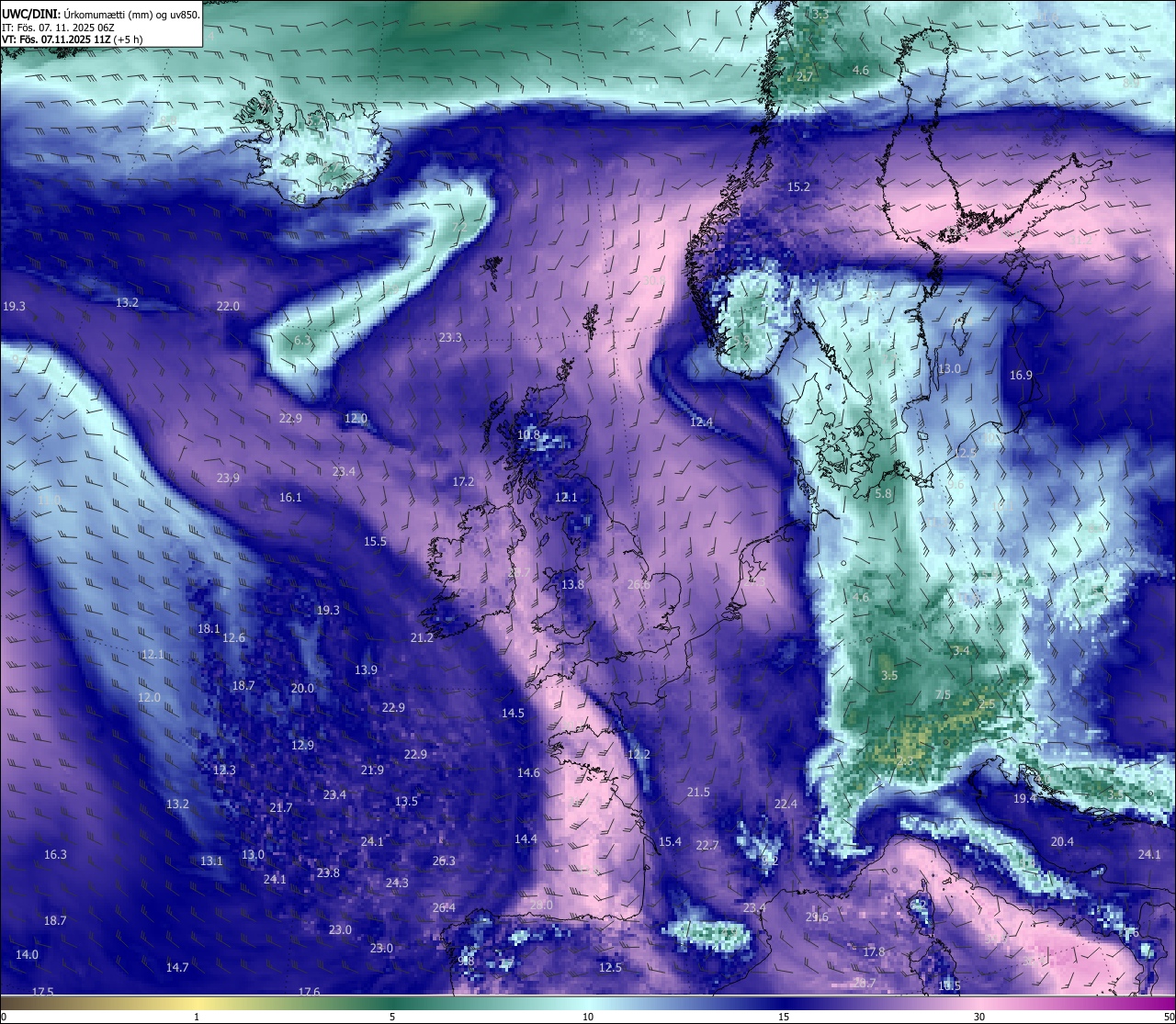Click the 20.4 value over the Balkans
Screen dimensions: 1176x1024
1062,841
